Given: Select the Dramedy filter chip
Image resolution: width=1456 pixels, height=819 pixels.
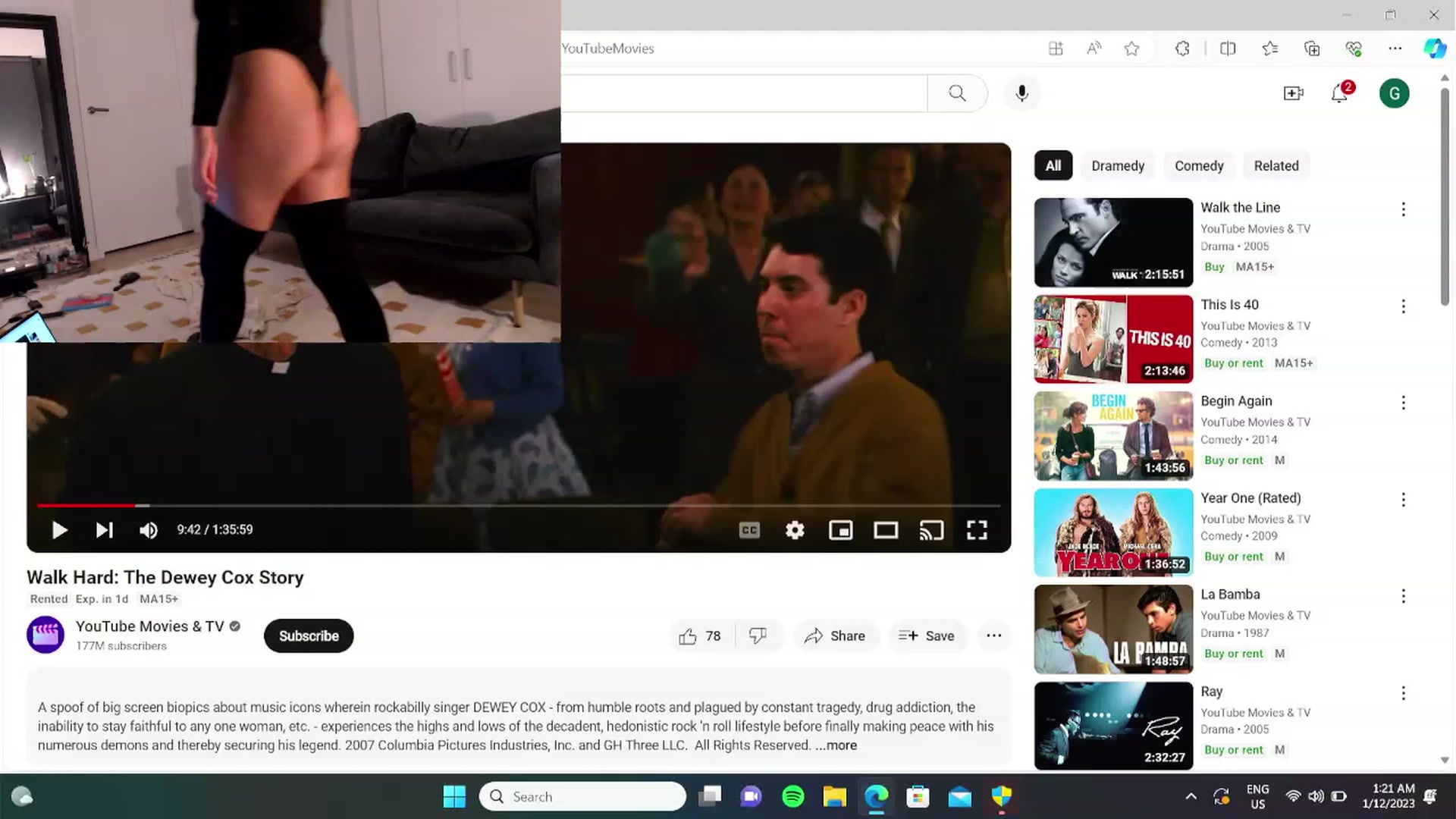Looking at the screenshot, I should coord(1118,166).
